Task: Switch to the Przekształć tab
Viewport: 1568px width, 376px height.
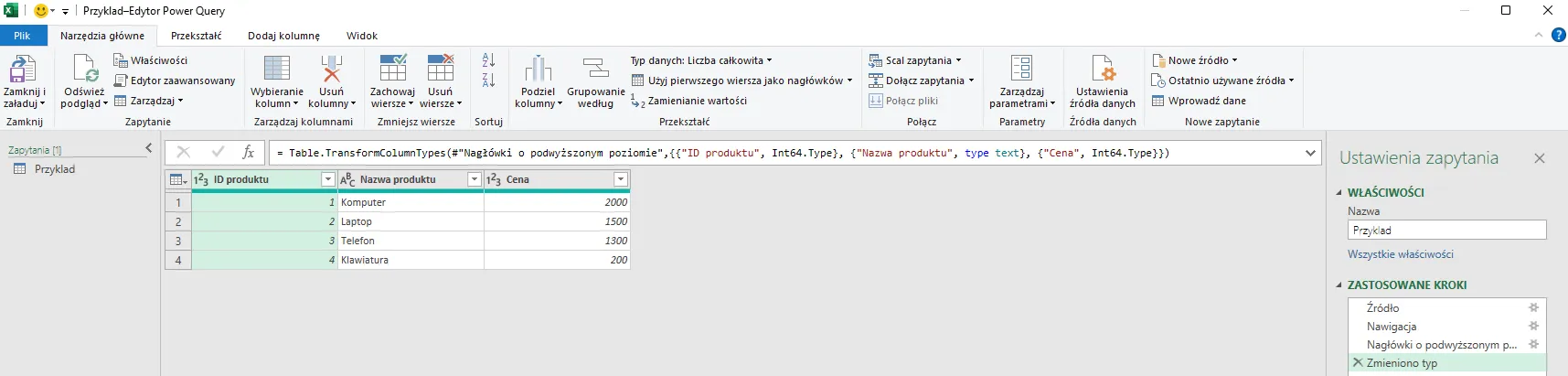Action: 196,36
